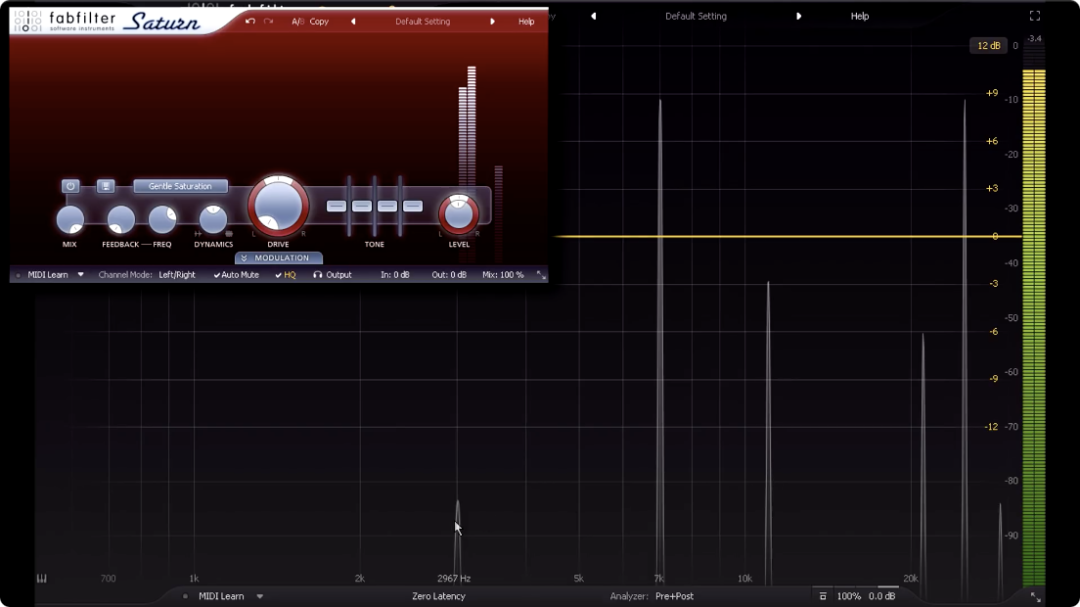
Task: Open the Analyzer Pre+Post settings
Action: [x=674, y=596]
